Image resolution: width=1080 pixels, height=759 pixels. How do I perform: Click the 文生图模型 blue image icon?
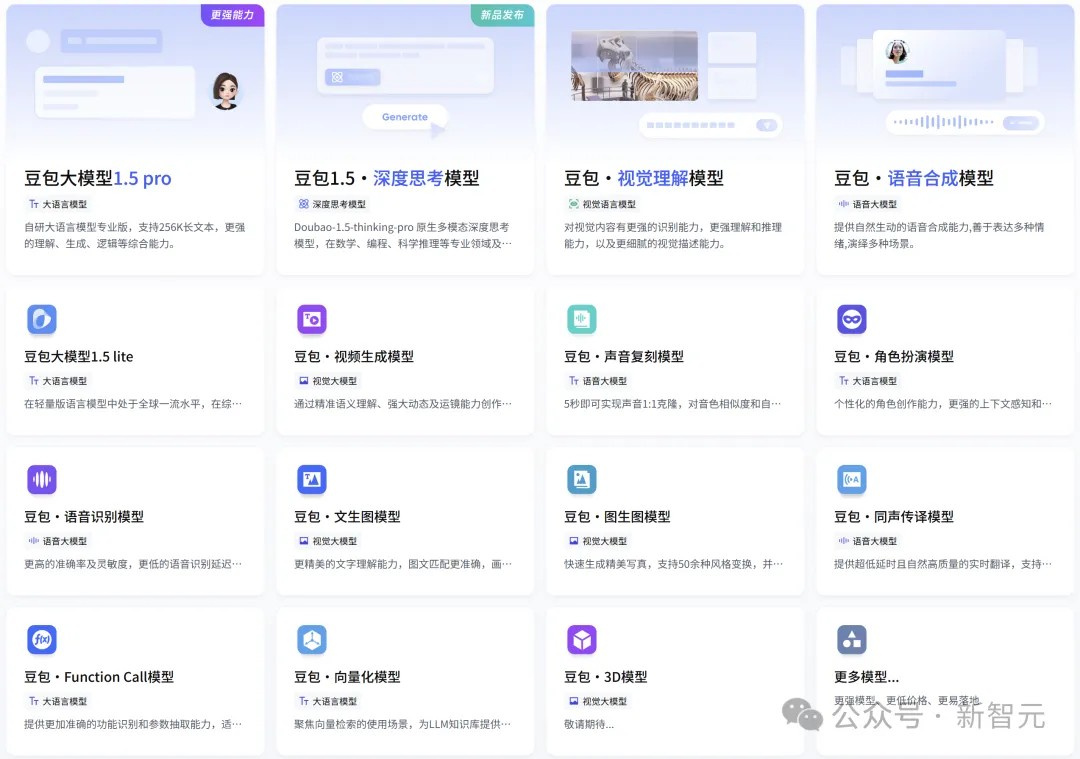tap(312, 479)
